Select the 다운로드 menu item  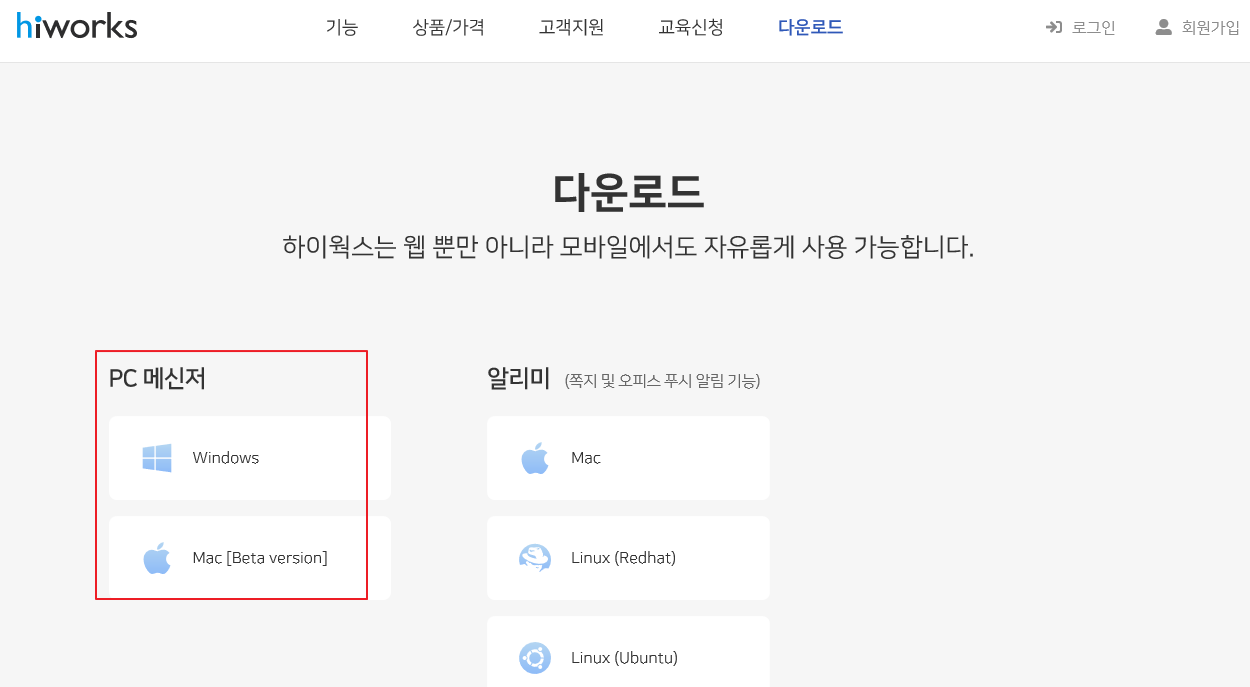pyautogui.click(x=811, y=27)
